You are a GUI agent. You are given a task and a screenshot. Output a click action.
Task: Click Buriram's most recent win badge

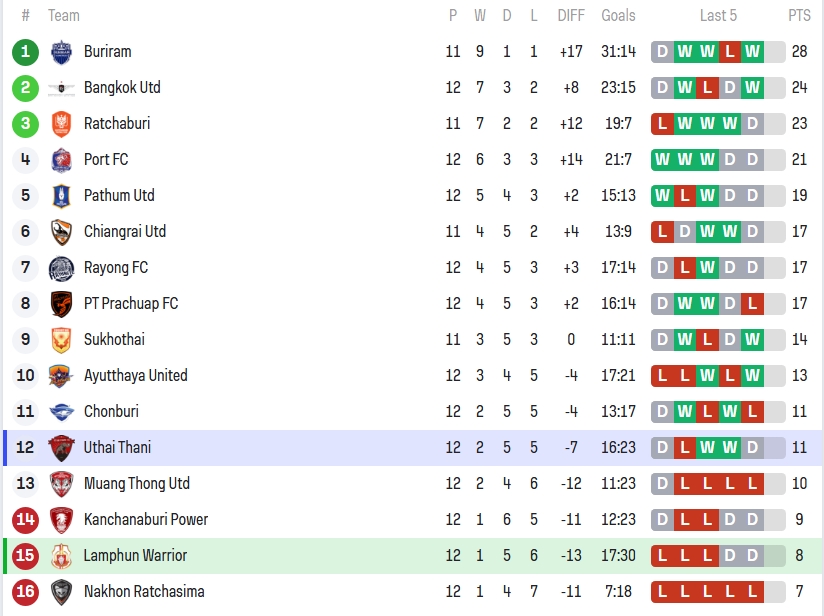pyautogui.click(x=753, y=52)
